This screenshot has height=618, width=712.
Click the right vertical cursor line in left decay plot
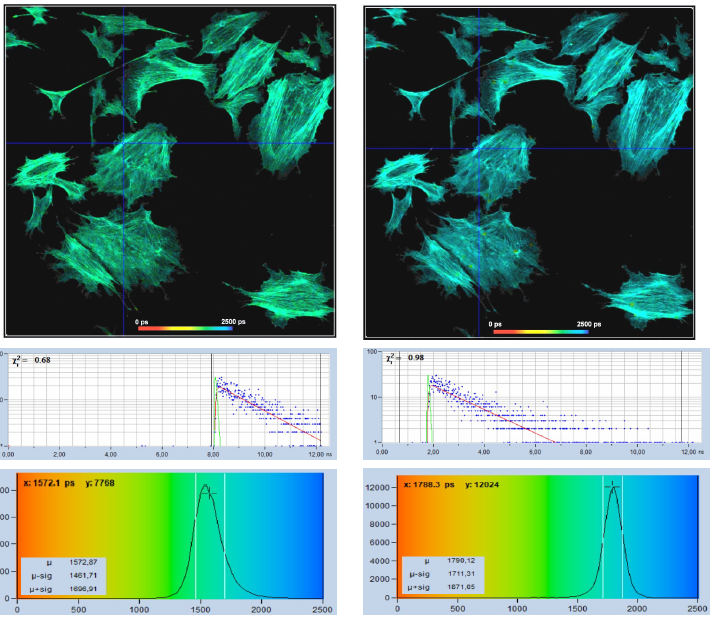(x=320, y=400)
